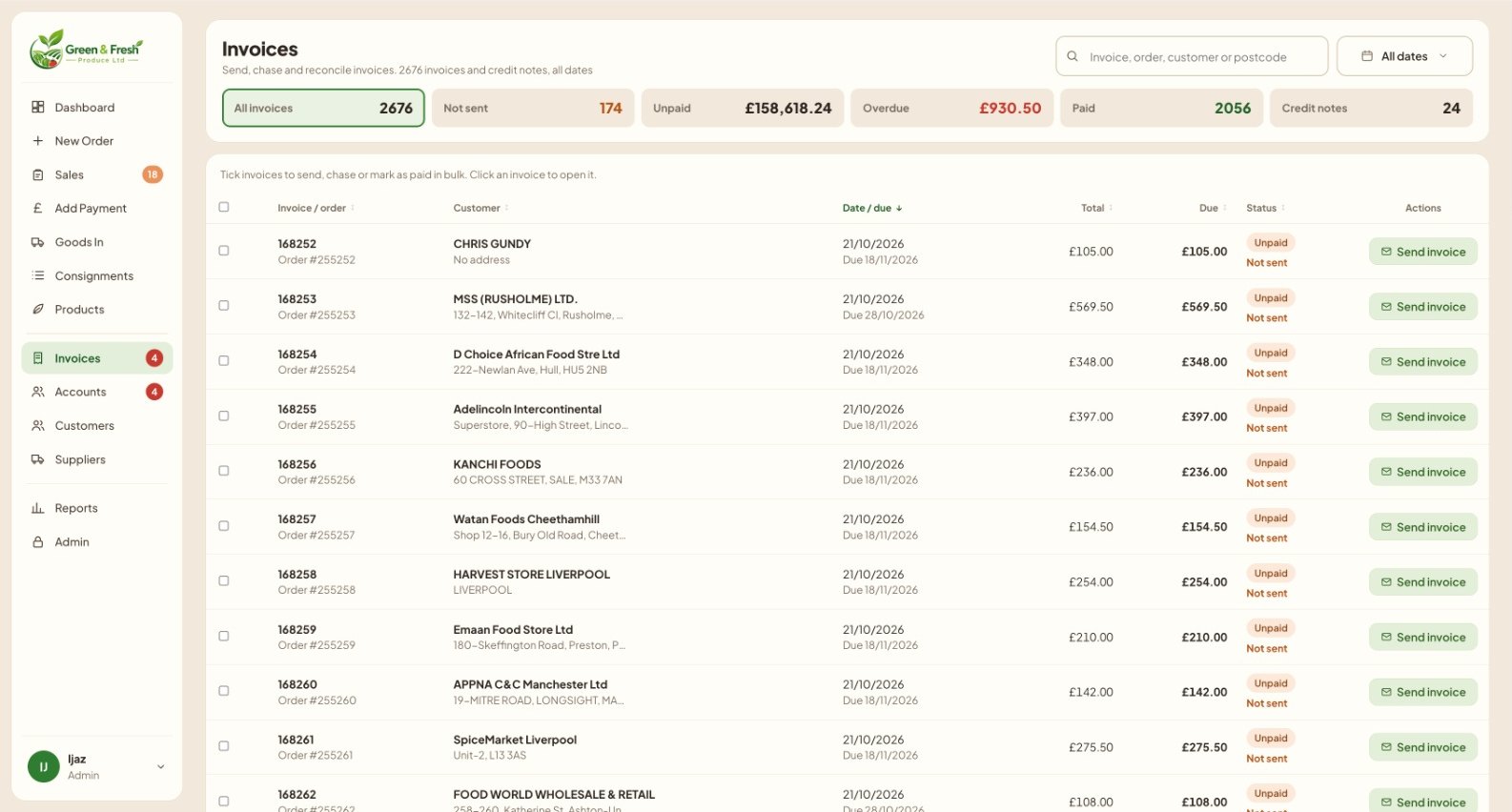Click the Green & Fresh Produce logo
Screen dimensions: 1512x812
click(86, 49)
